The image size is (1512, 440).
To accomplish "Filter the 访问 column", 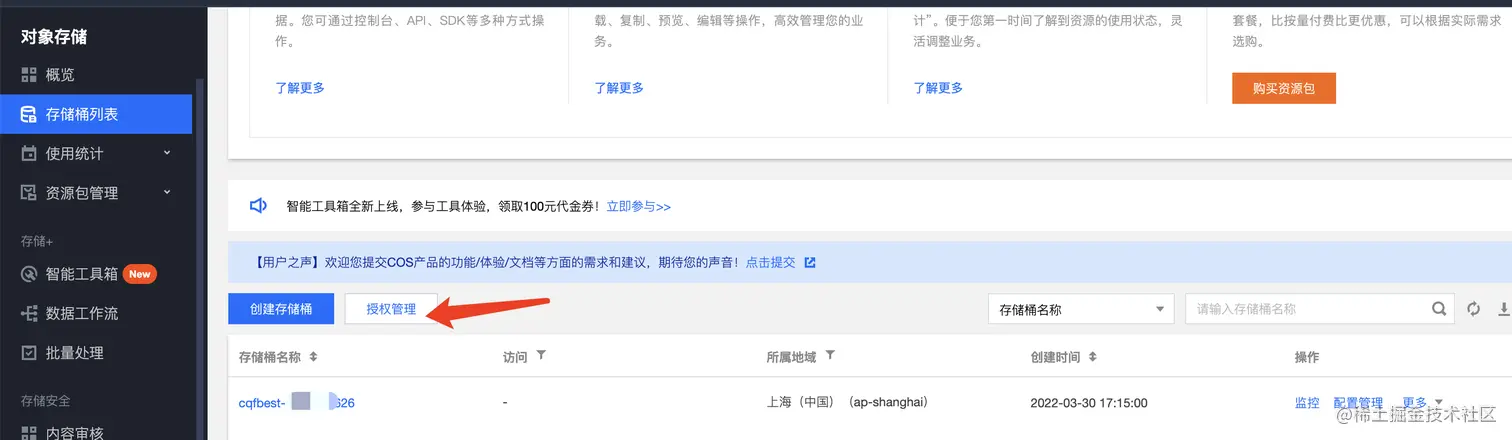I will 541,356.
